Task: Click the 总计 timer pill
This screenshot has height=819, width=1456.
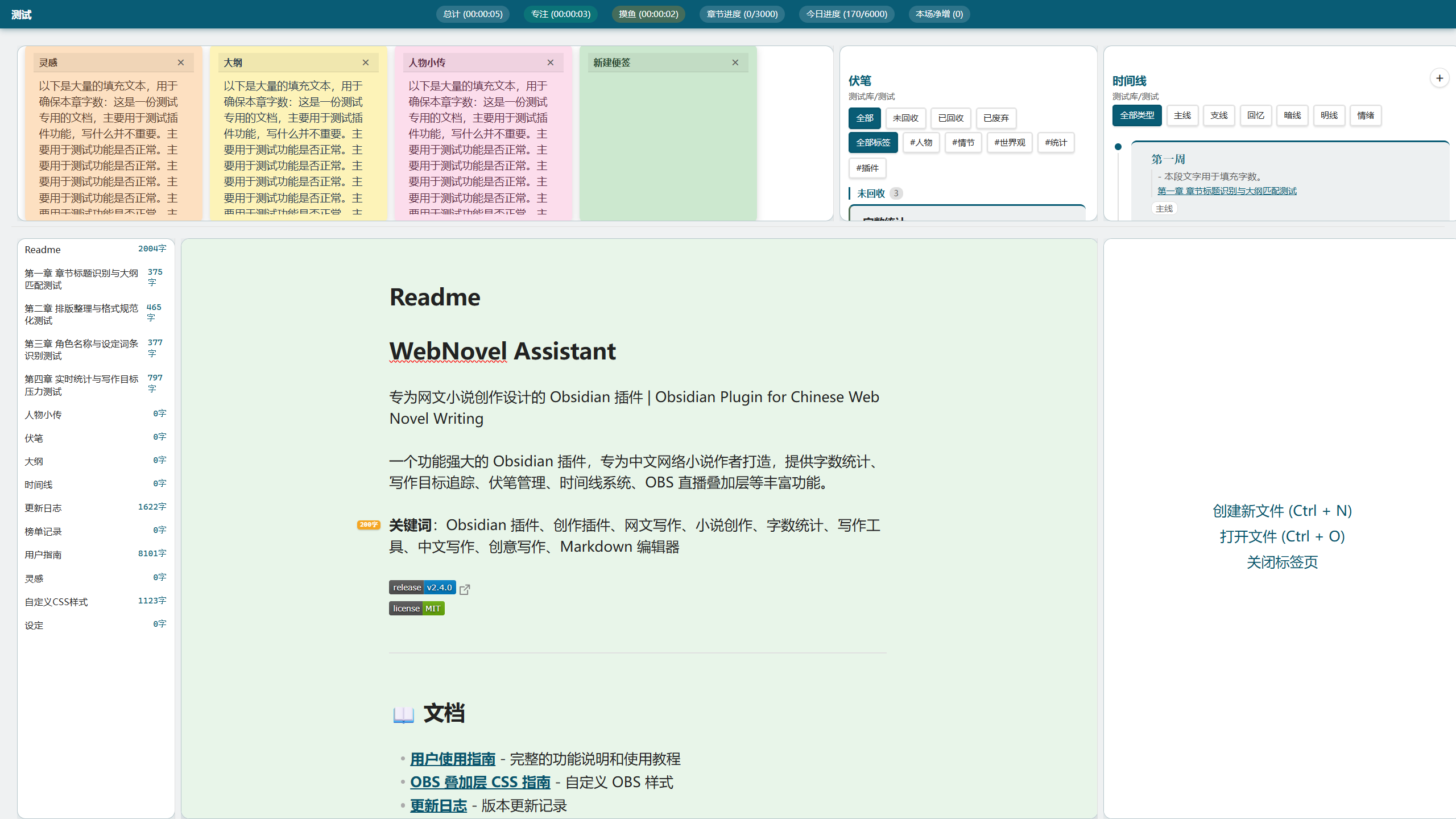Action: tap(473, 14)
